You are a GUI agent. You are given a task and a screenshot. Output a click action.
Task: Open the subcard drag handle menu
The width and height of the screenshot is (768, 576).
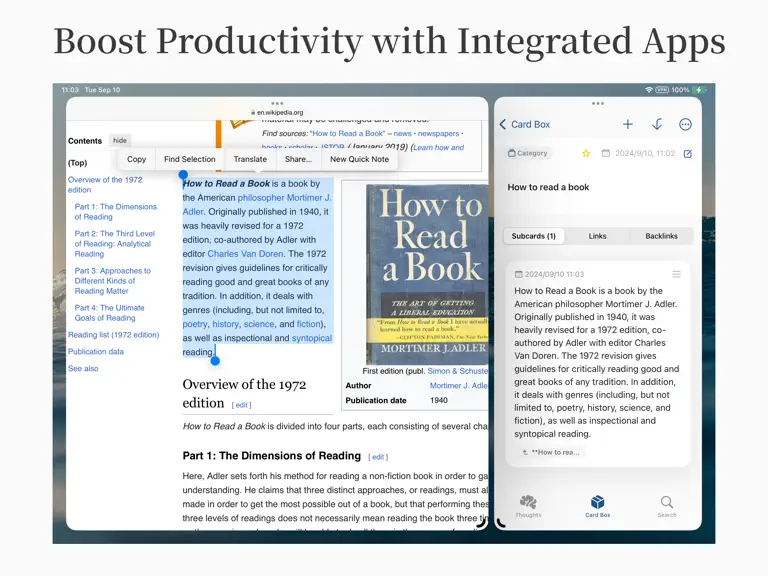[676, 274]
